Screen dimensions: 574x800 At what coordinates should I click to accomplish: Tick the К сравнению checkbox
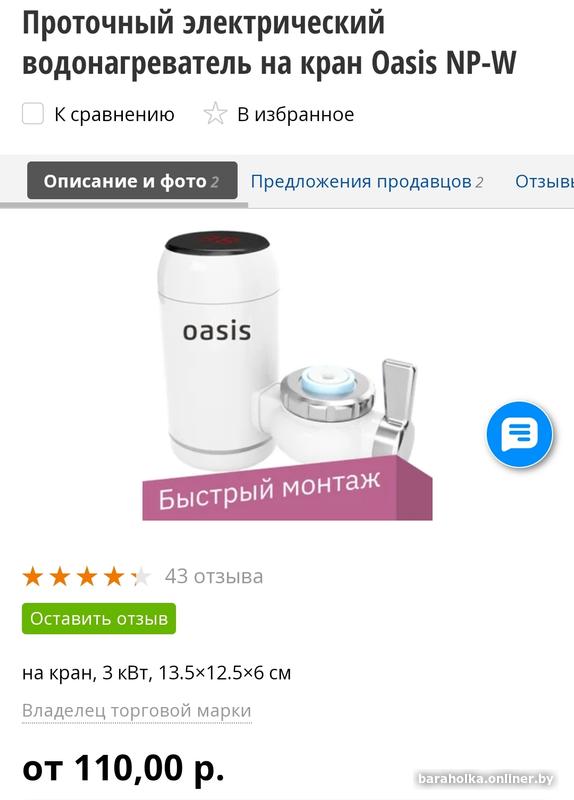click(x=33, y=114)
